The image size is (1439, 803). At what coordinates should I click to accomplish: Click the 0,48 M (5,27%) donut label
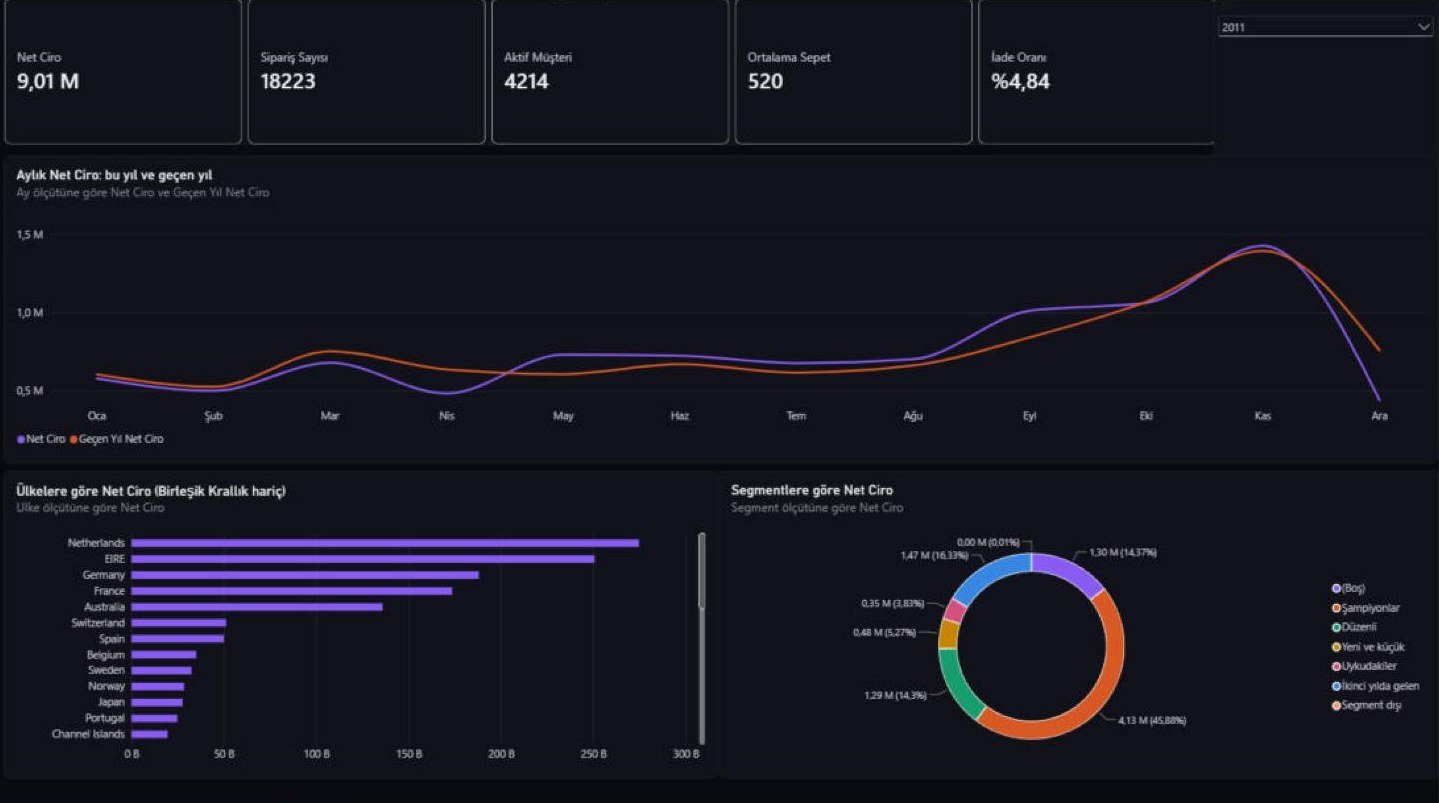pos(886,632)
